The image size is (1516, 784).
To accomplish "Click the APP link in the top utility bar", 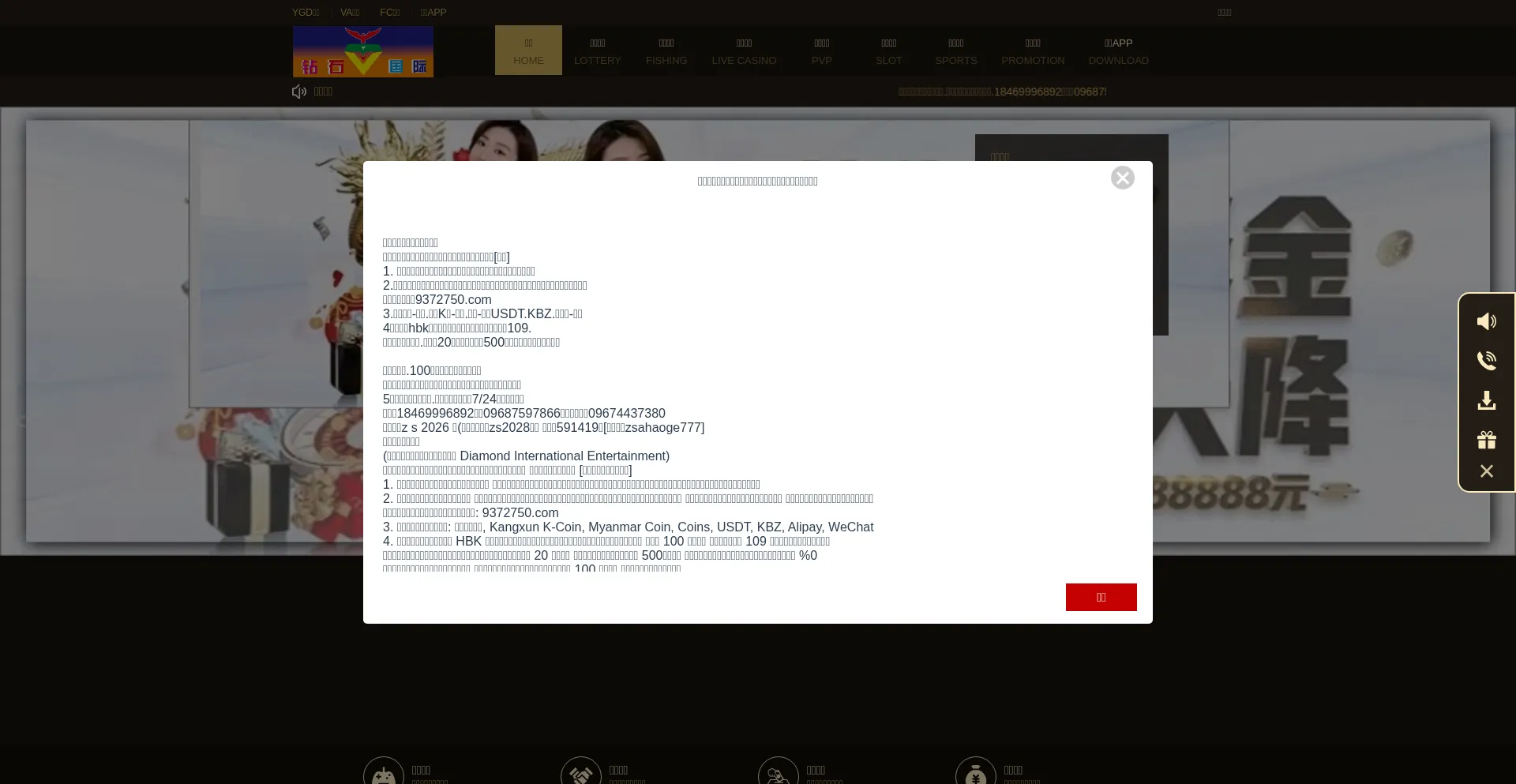I will tap(433, 13).
